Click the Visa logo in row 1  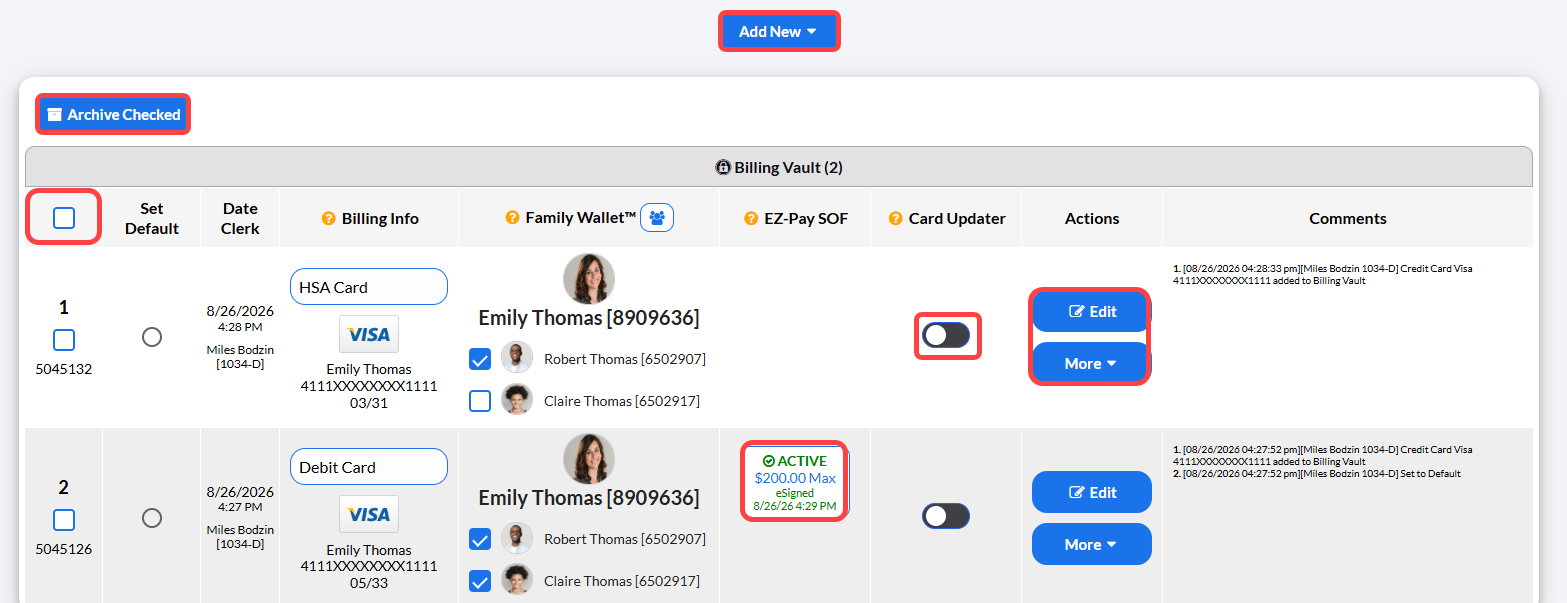[369, 334]
